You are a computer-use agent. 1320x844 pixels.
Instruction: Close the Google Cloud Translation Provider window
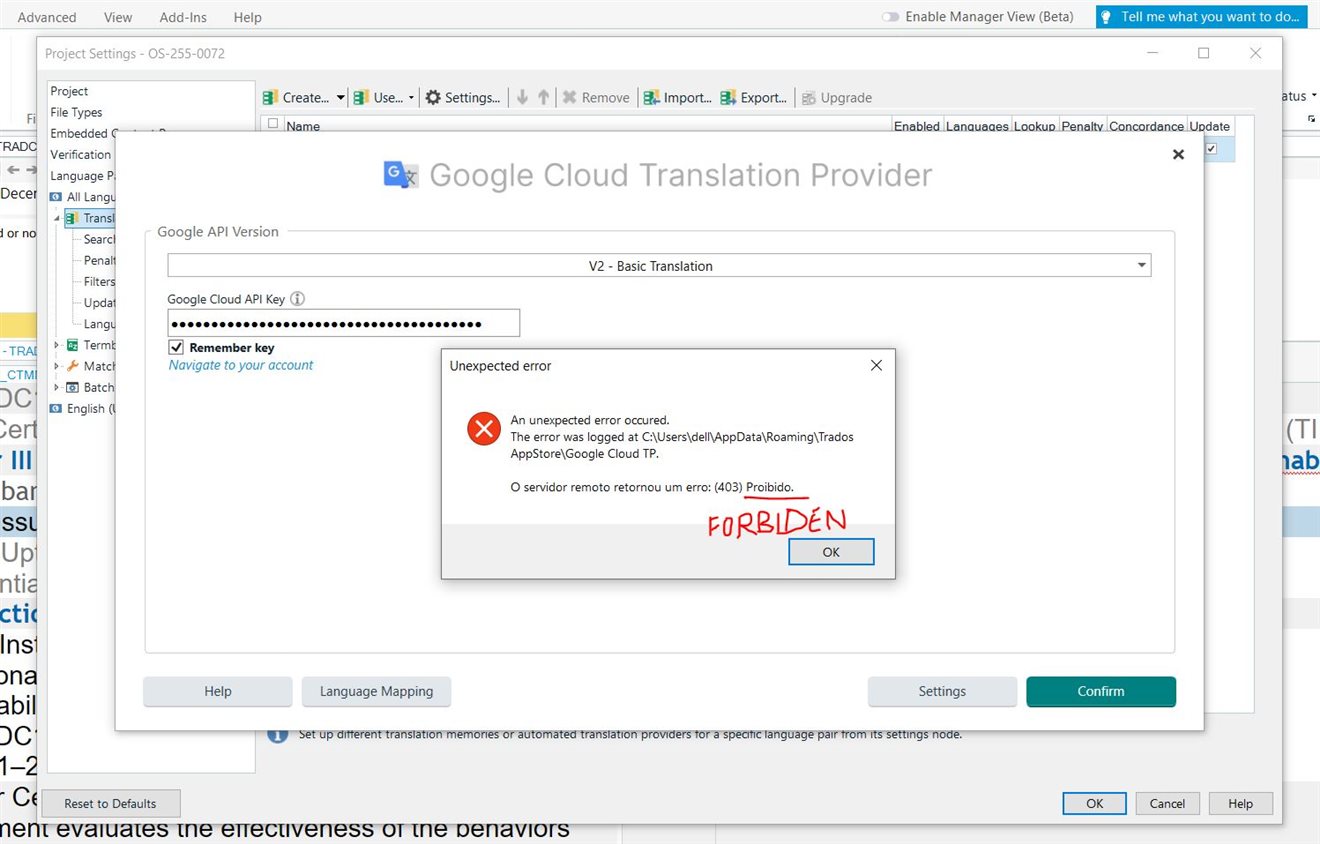[x=1178, y=154]
